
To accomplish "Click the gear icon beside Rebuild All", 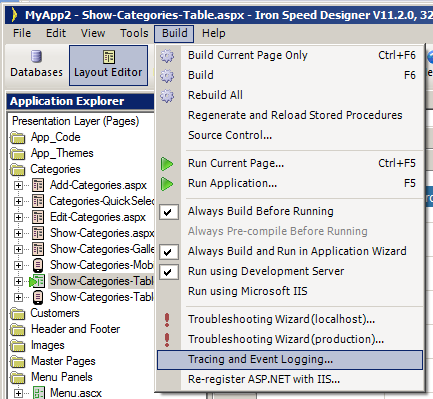I will pyautogui.click(x=167, y=96).
